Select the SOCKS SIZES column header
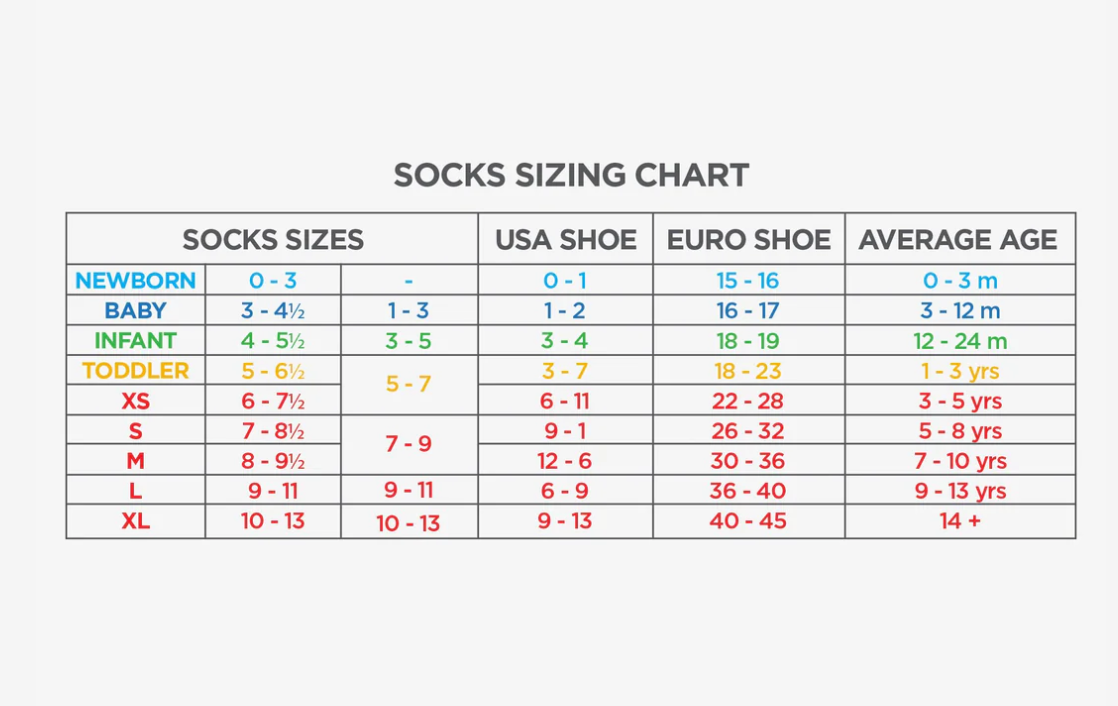This screenshot has height=706, width=1118. [x=272, y=240]
